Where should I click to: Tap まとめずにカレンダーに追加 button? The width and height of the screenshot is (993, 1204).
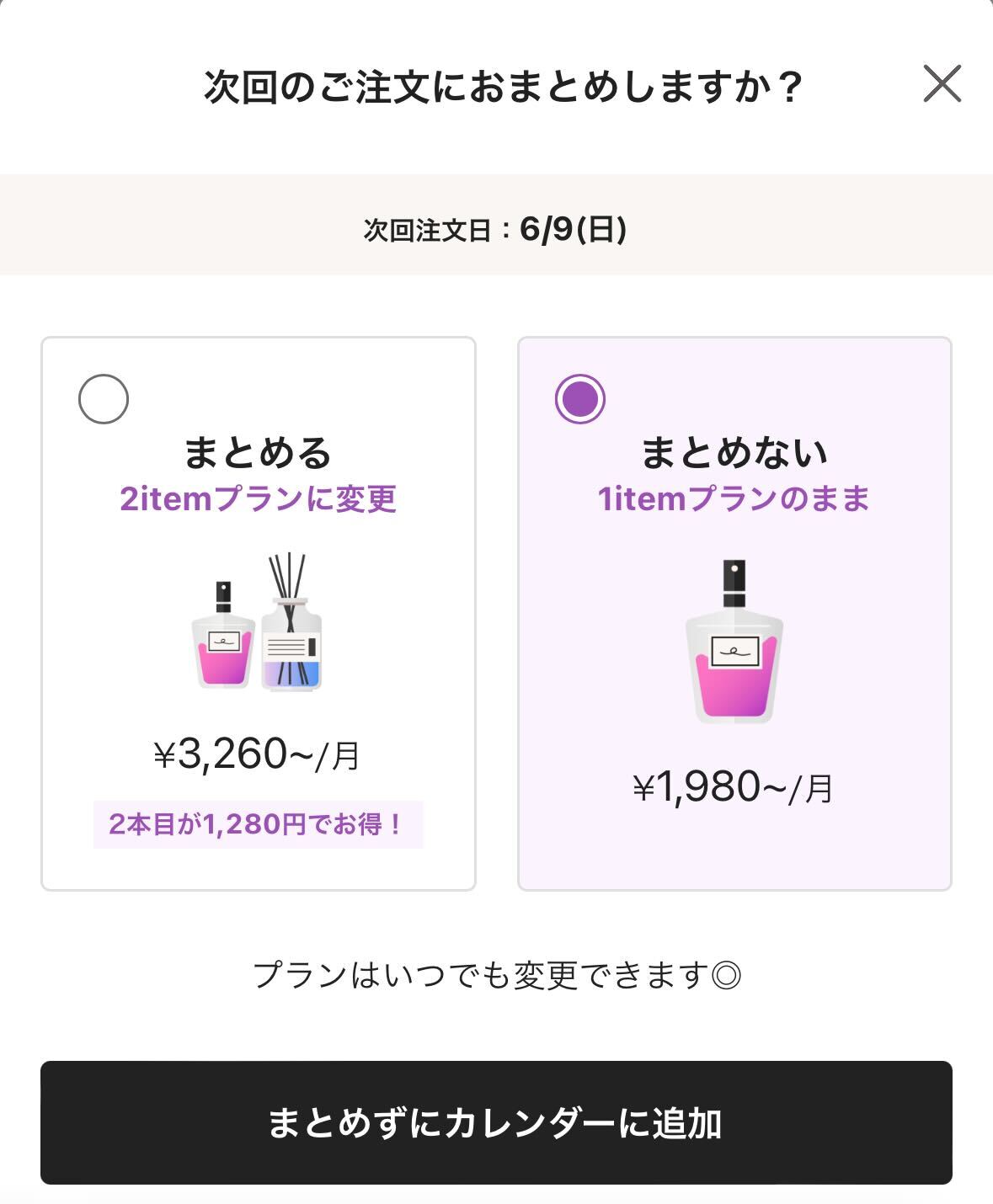pos(496,1122)
